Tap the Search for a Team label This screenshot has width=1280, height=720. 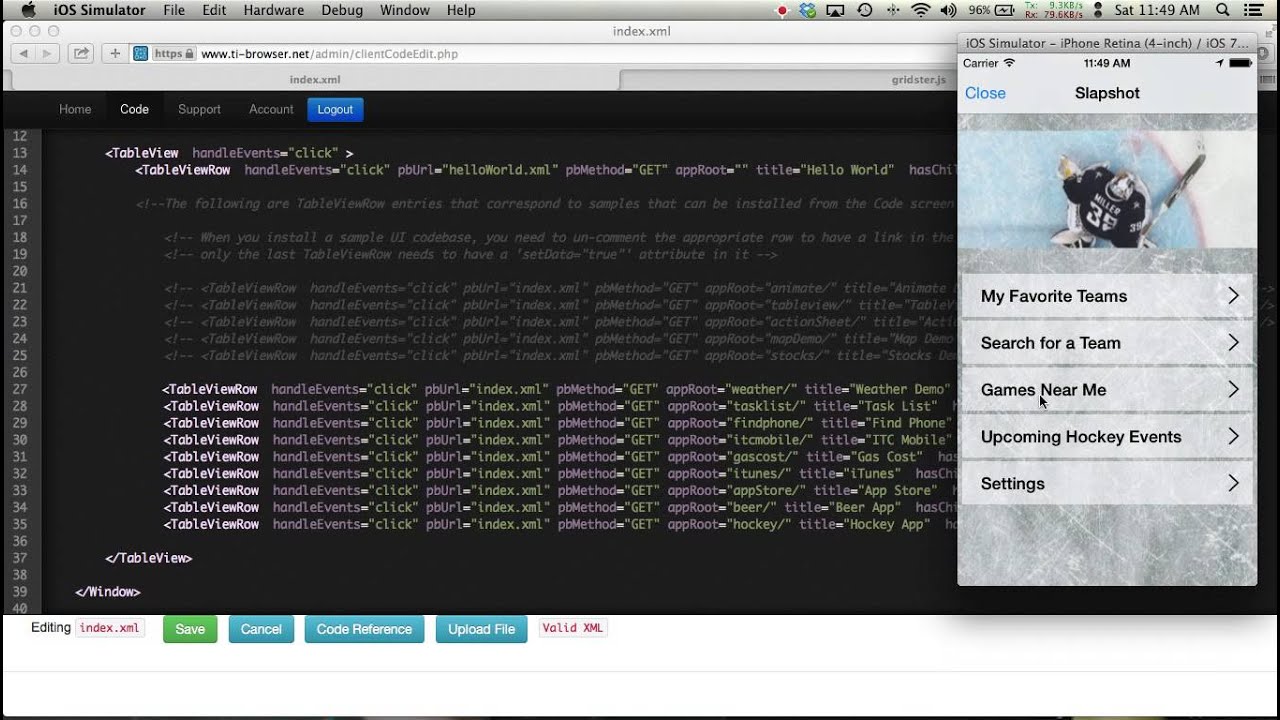1051,343
